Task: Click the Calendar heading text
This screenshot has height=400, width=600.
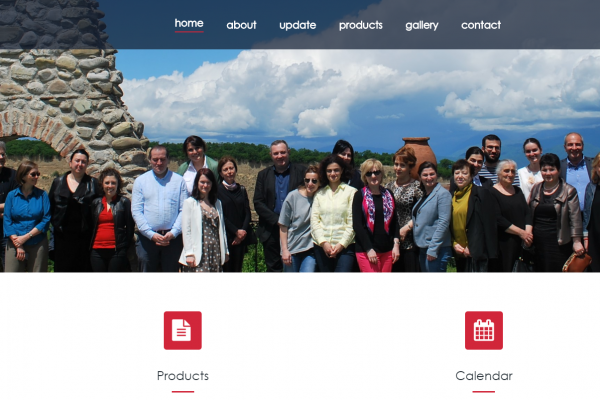Action: point(484,376)
